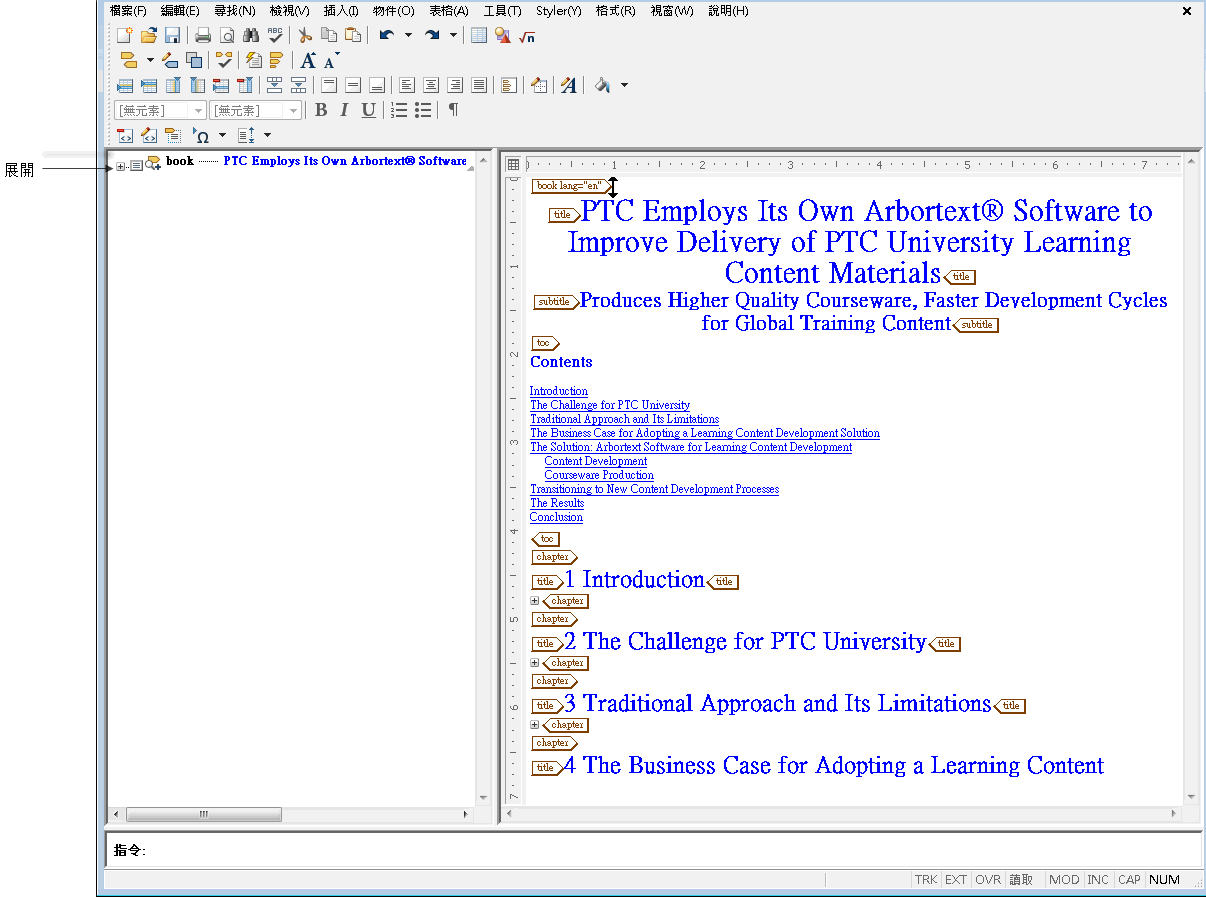Follow the Conclusion contents link

(x=556, y=517)
